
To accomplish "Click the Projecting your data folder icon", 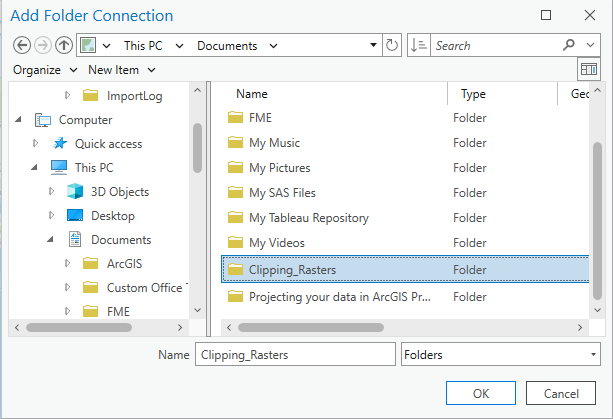I will coord(235,296).
